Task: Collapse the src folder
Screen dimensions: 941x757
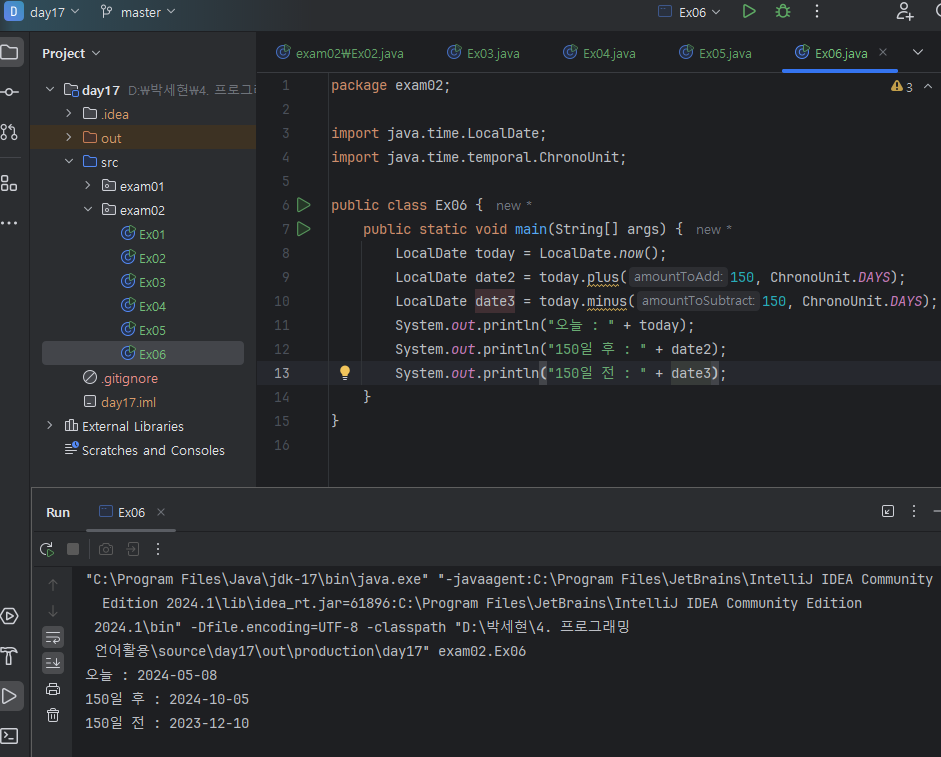Action: point(69,161)
